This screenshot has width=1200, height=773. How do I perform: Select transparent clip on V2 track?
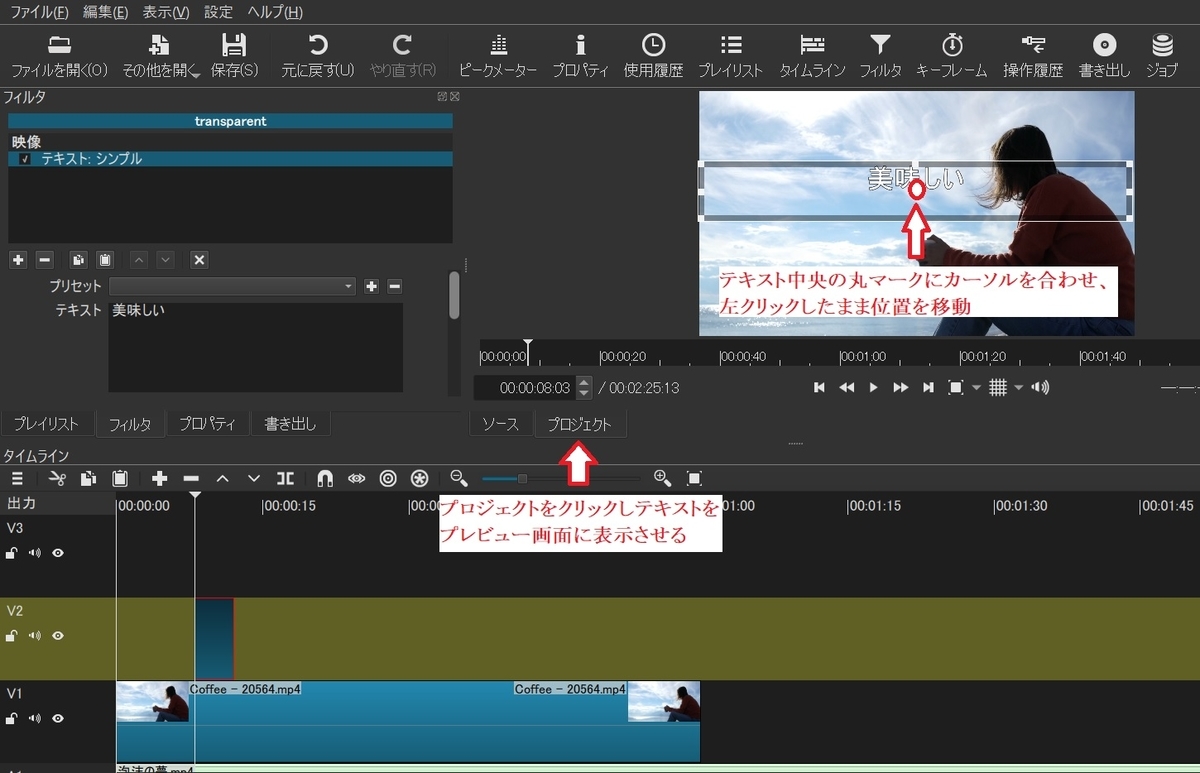[x=214, y=639]
